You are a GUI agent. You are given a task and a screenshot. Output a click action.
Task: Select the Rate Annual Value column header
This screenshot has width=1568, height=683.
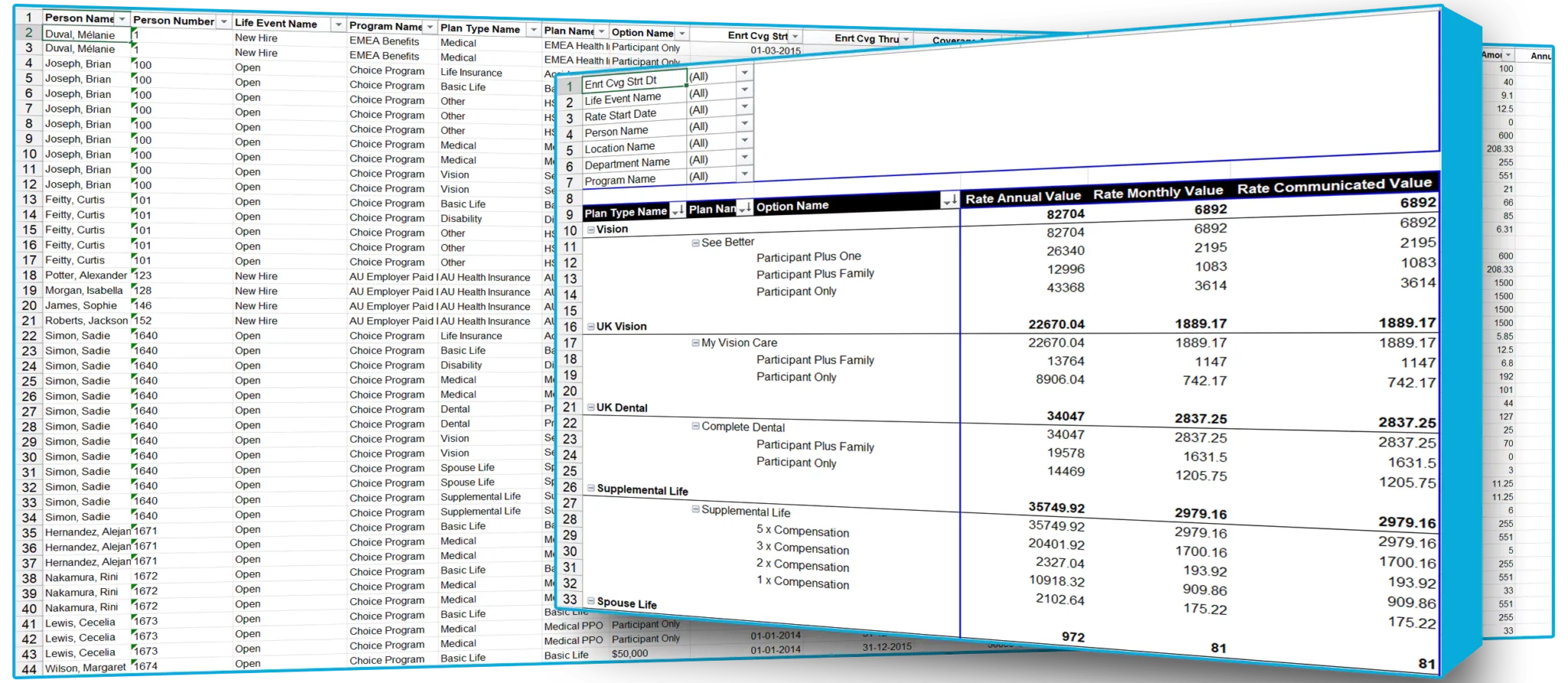point(1022,198)
